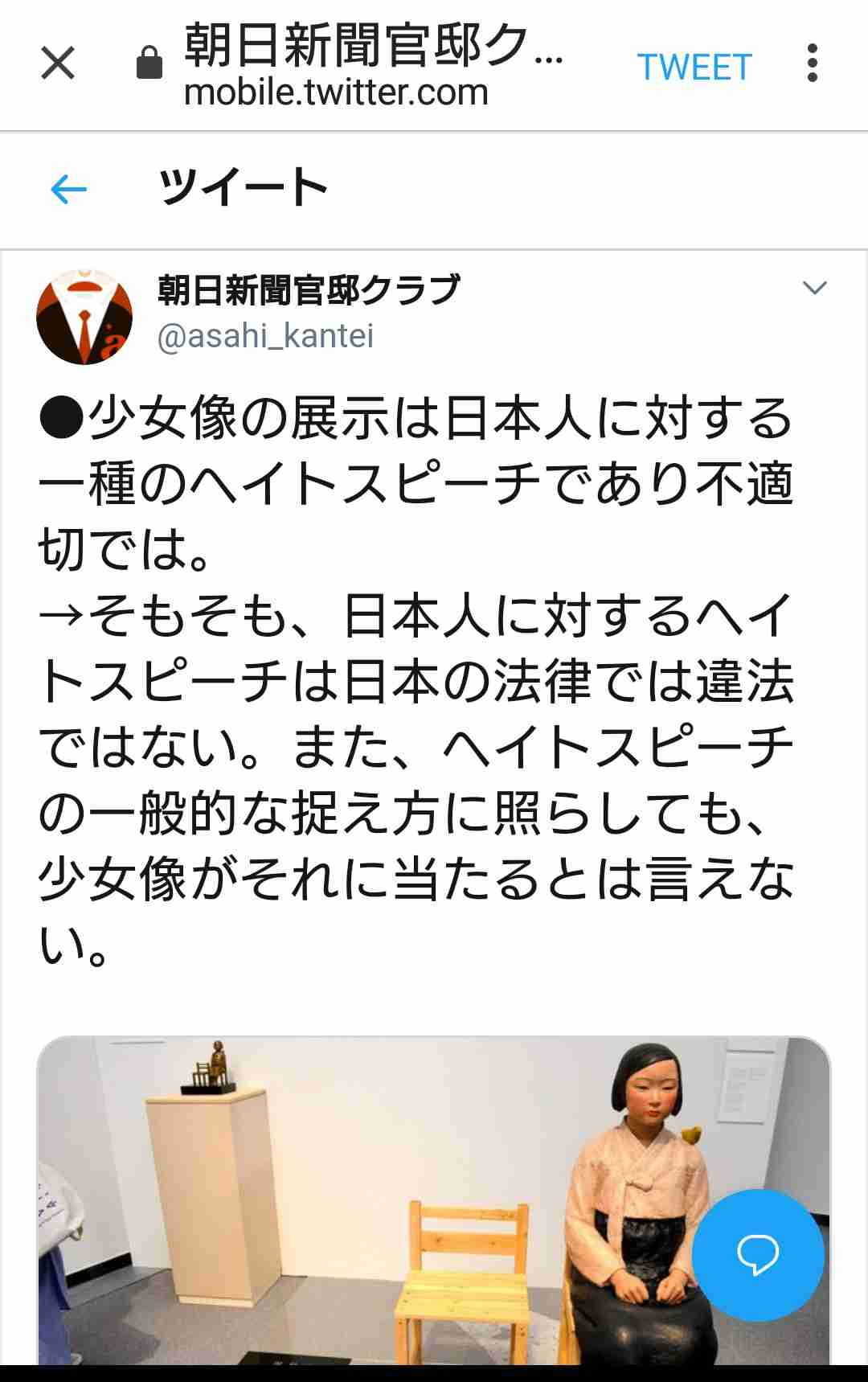Open the @asahi_kantei handle link
Screen dimensions: 868x1382
click(266, 336)
